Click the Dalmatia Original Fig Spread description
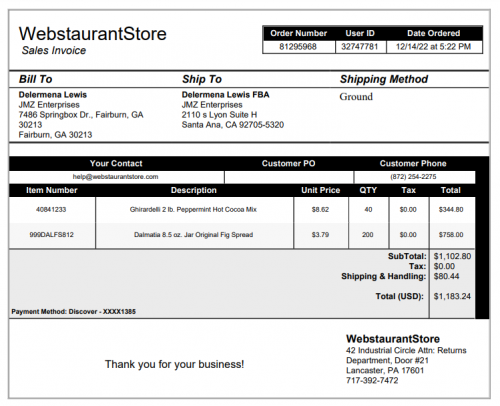The image size is (500, 406). (193, 235)
